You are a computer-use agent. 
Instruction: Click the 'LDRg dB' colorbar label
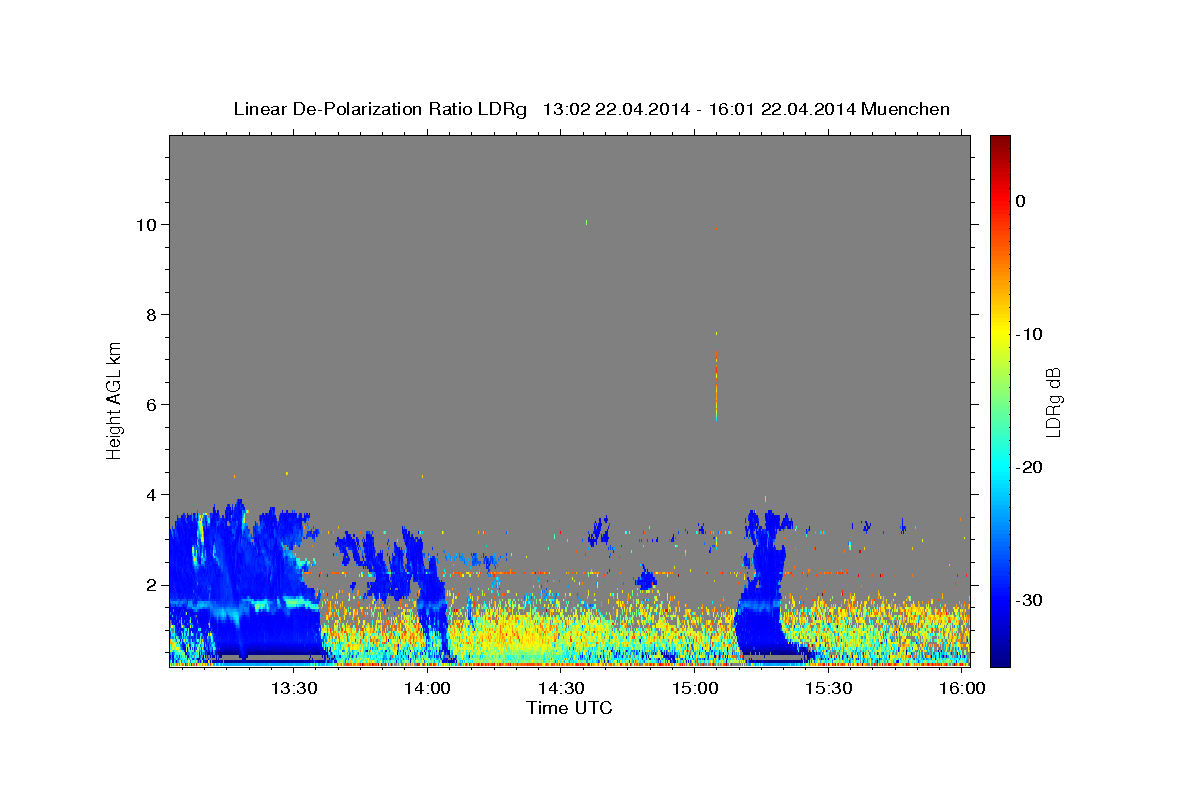coord(1052,401)
